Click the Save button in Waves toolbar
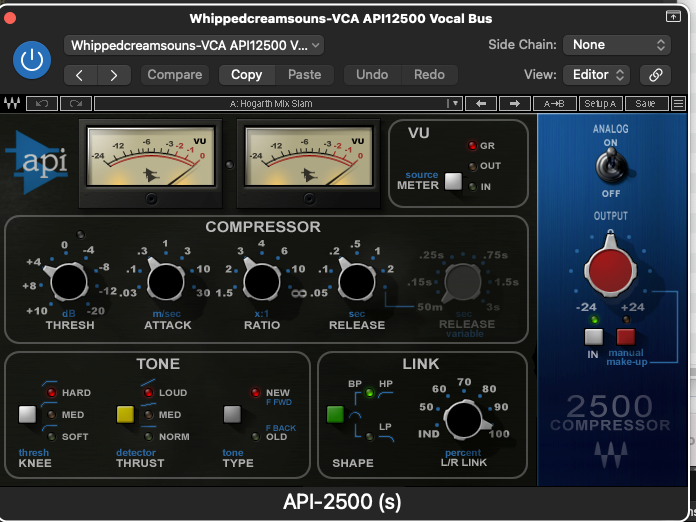This screenshot has height=522, width=696. [646, 103]
